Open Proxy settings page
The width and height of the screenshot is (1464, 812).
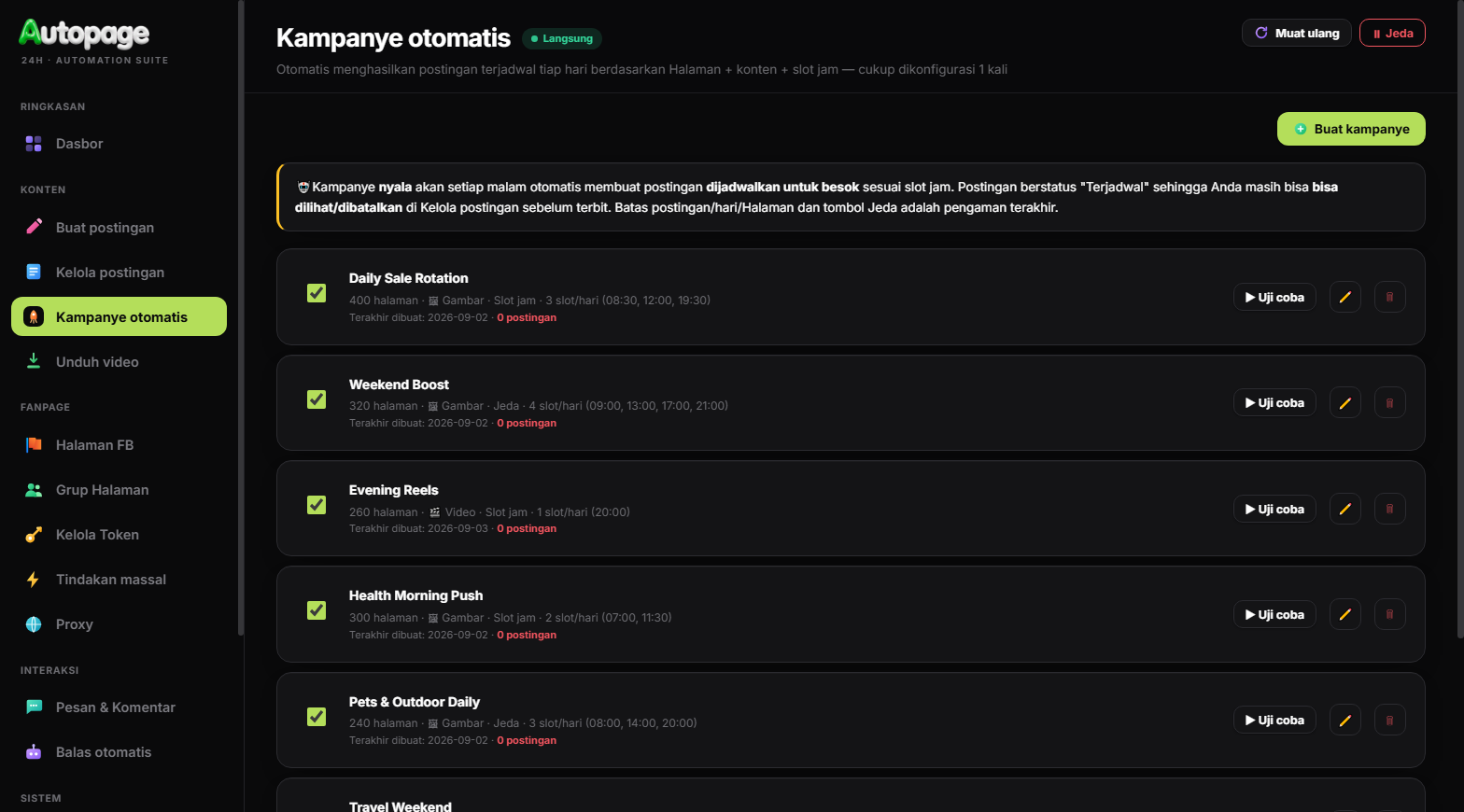[119, 624]
